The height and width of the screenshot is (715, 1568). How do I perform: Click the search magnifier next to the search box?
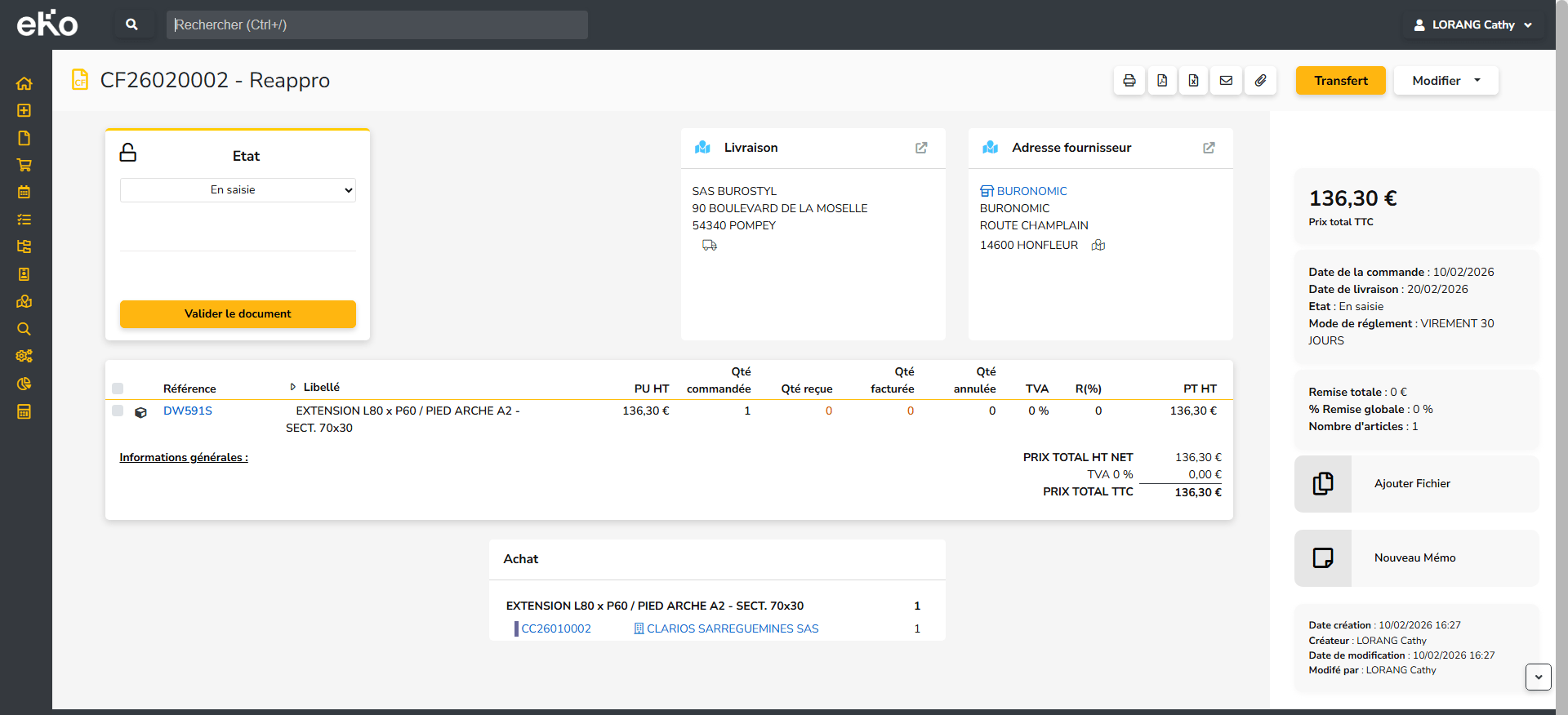point(131,24)
